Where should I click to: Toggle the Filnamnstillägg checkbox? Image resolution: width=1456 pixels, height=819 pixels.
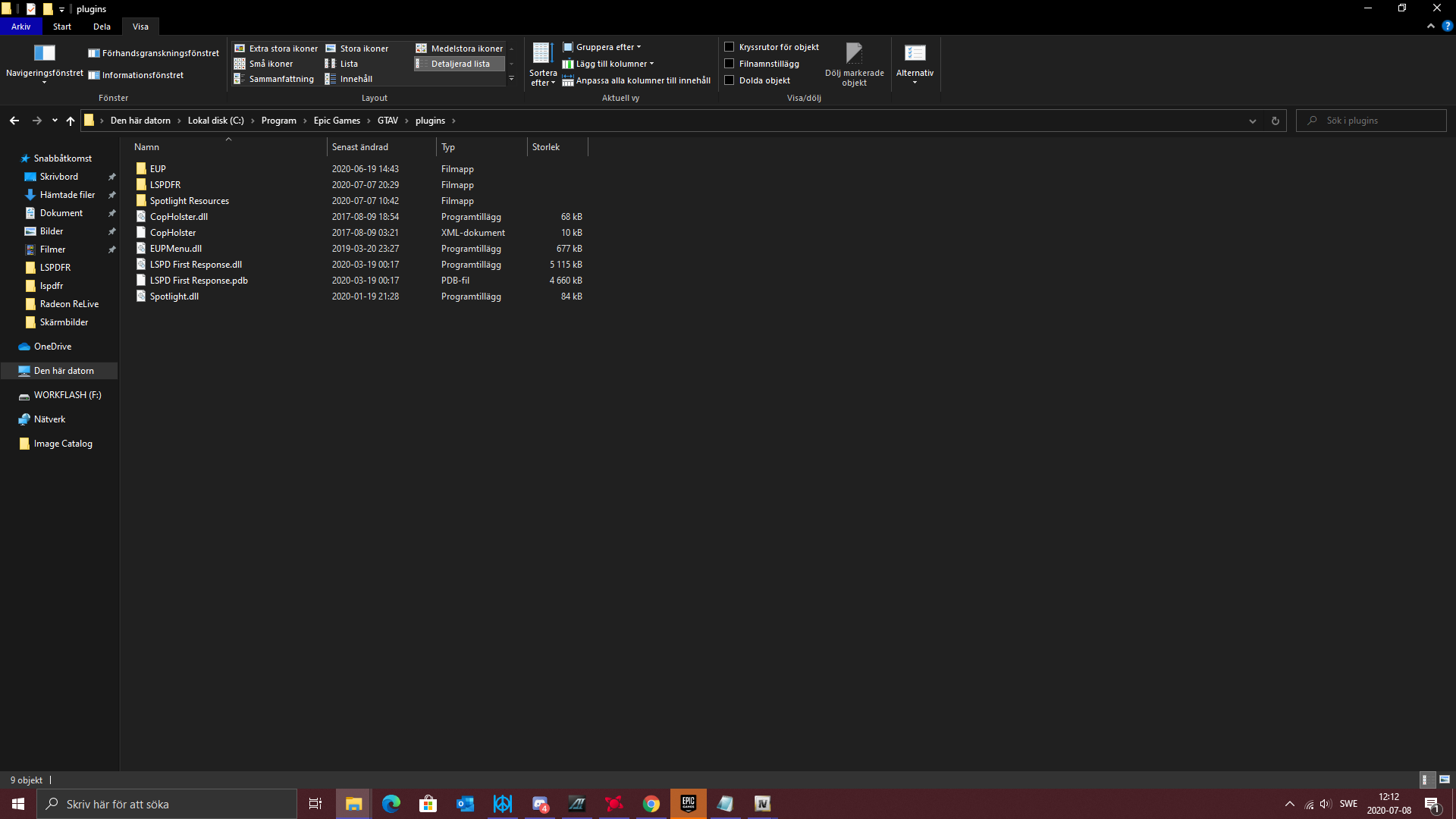coord(730,64)
